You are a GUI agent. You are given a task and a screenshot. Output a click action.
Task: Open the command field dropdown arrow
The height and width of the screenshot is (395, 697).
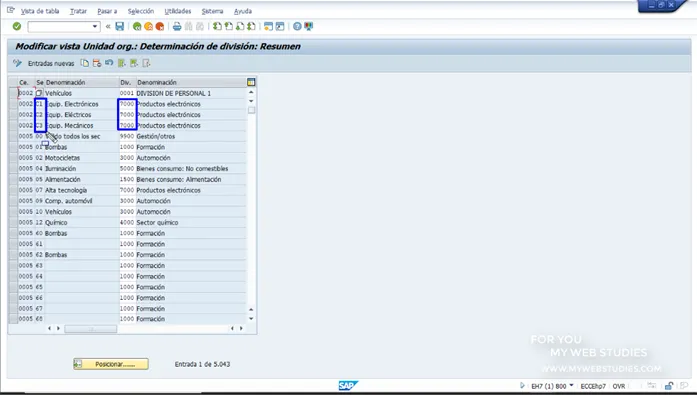click(95, 27)
